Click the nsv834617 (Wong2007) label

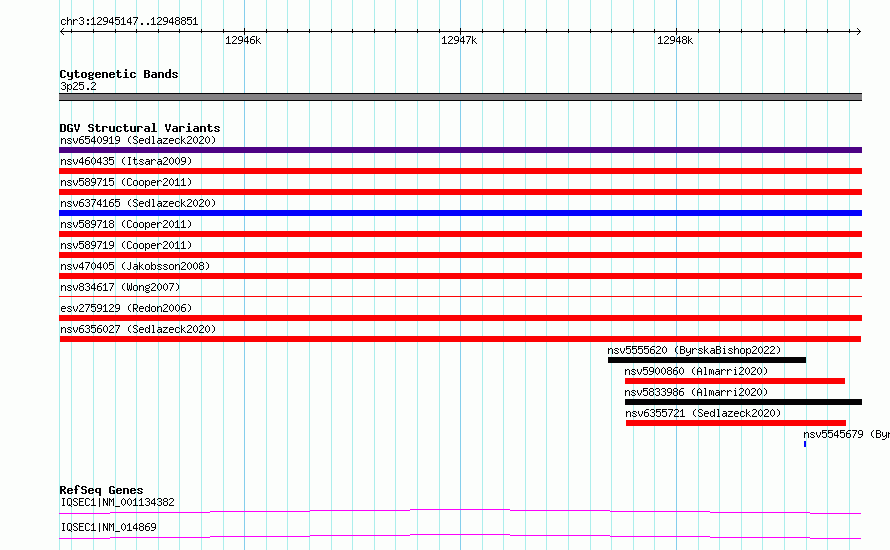pos(120,287)
